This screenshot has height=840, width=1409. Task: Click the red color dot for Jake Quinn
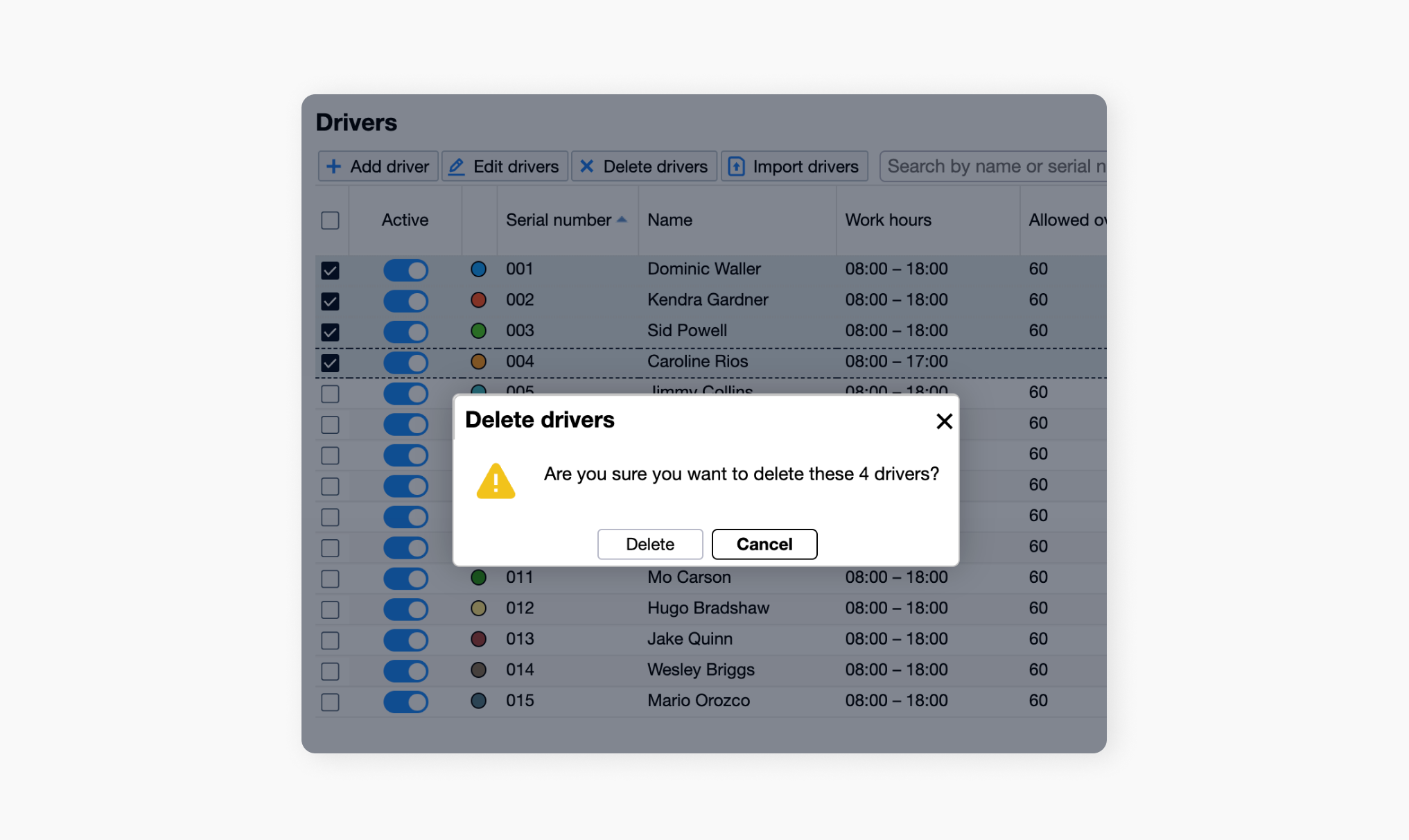pos(478,639)
